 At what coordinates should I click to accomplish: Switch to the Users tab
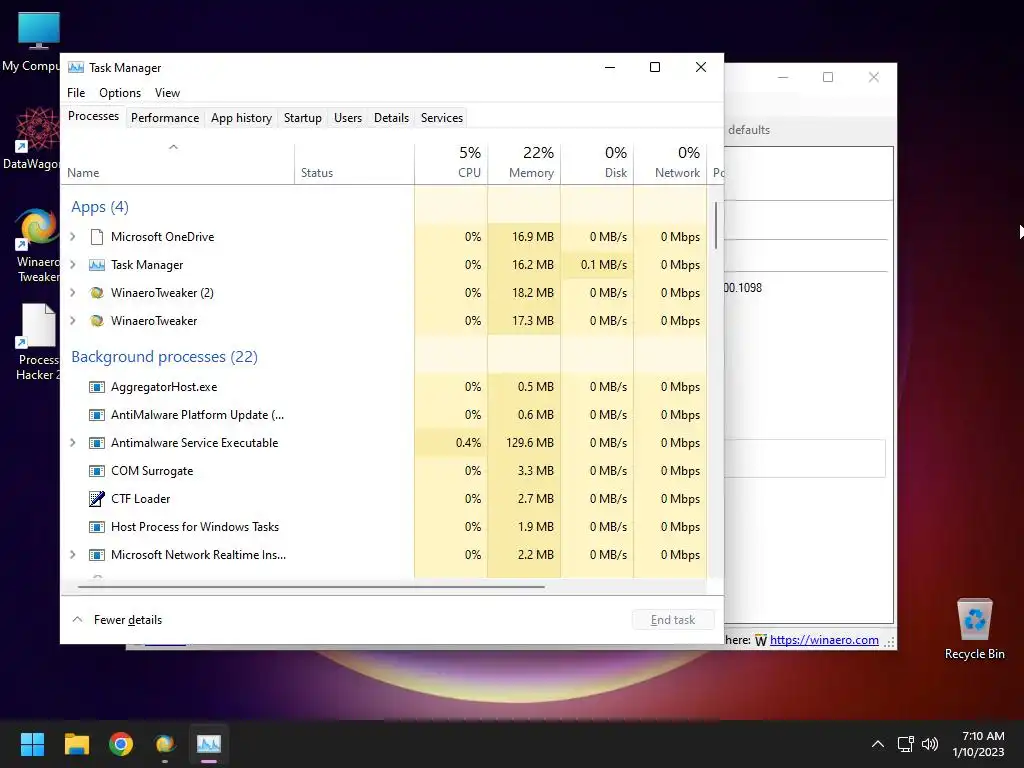[x=347, y=118]
